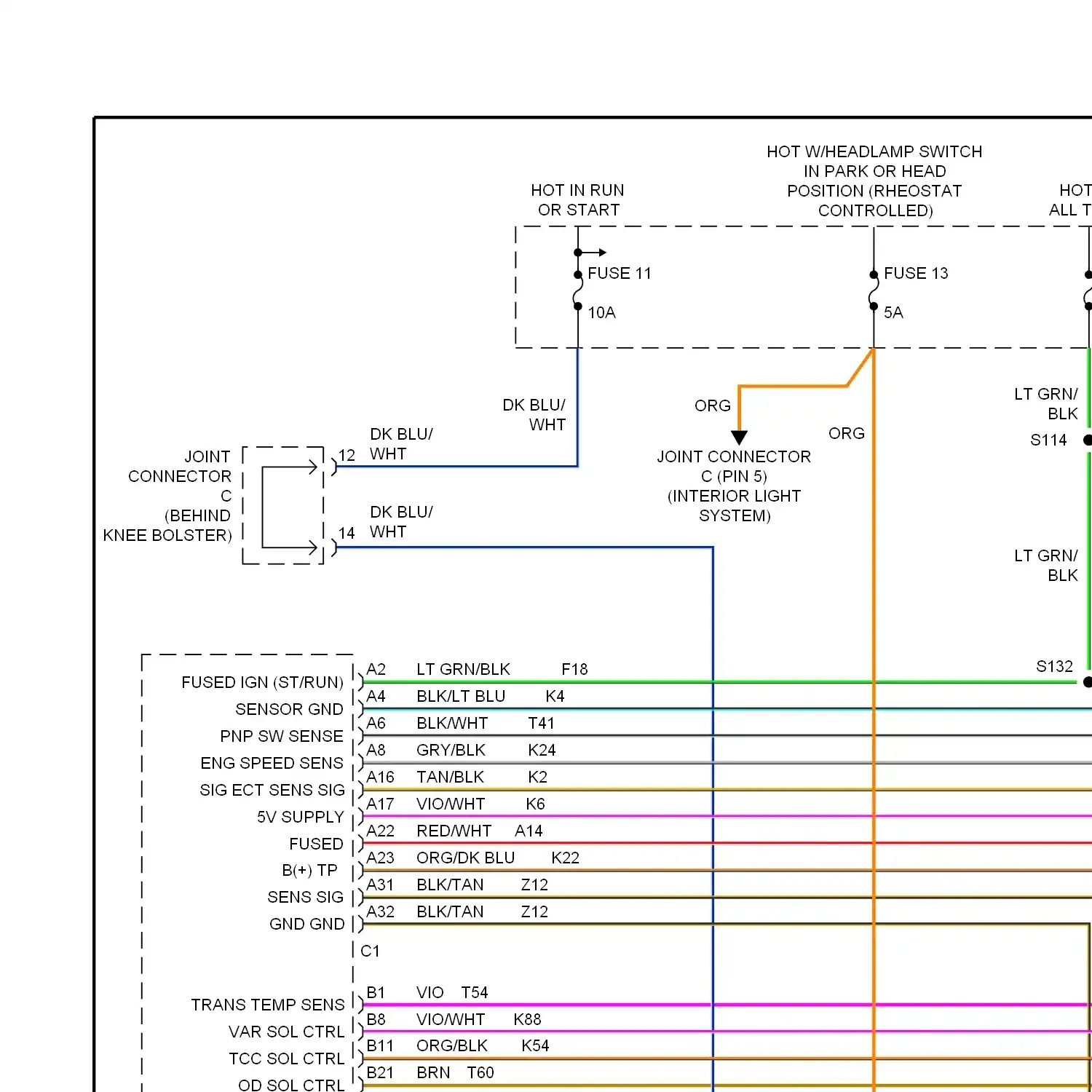Click the BEHIND KNEE BOLSTER label

pos(167,525)
